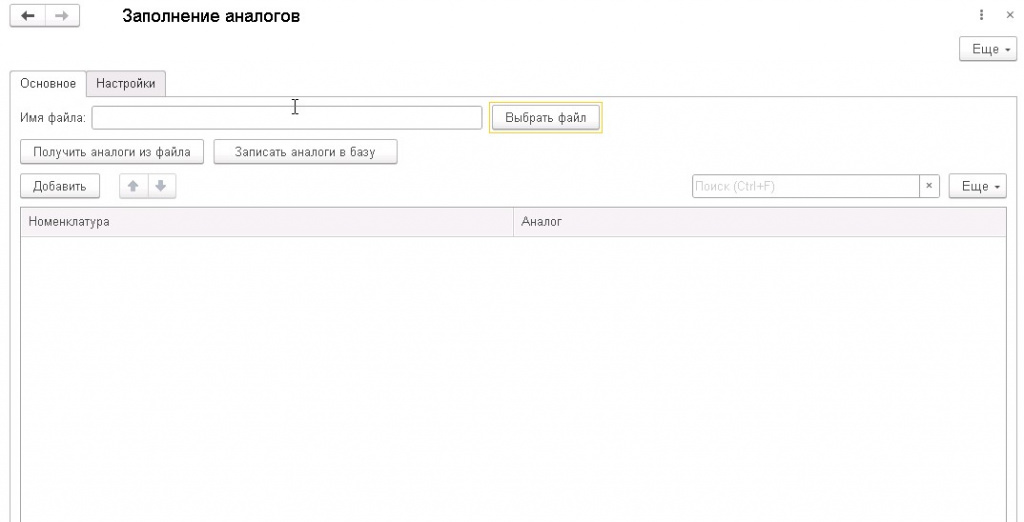Click the Поиск (Ctrl+F) search box
The height and width of the screenshot is (522, 1024).
click(805, 187)
